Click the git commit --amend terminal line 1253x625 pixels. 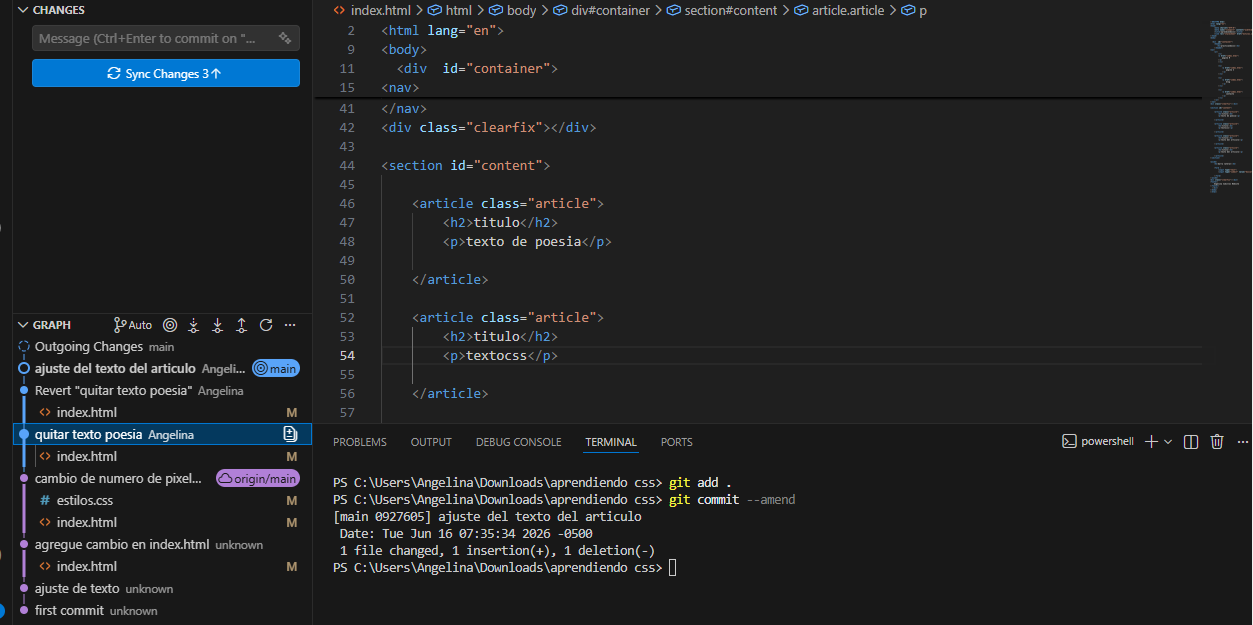pos(564,499)
